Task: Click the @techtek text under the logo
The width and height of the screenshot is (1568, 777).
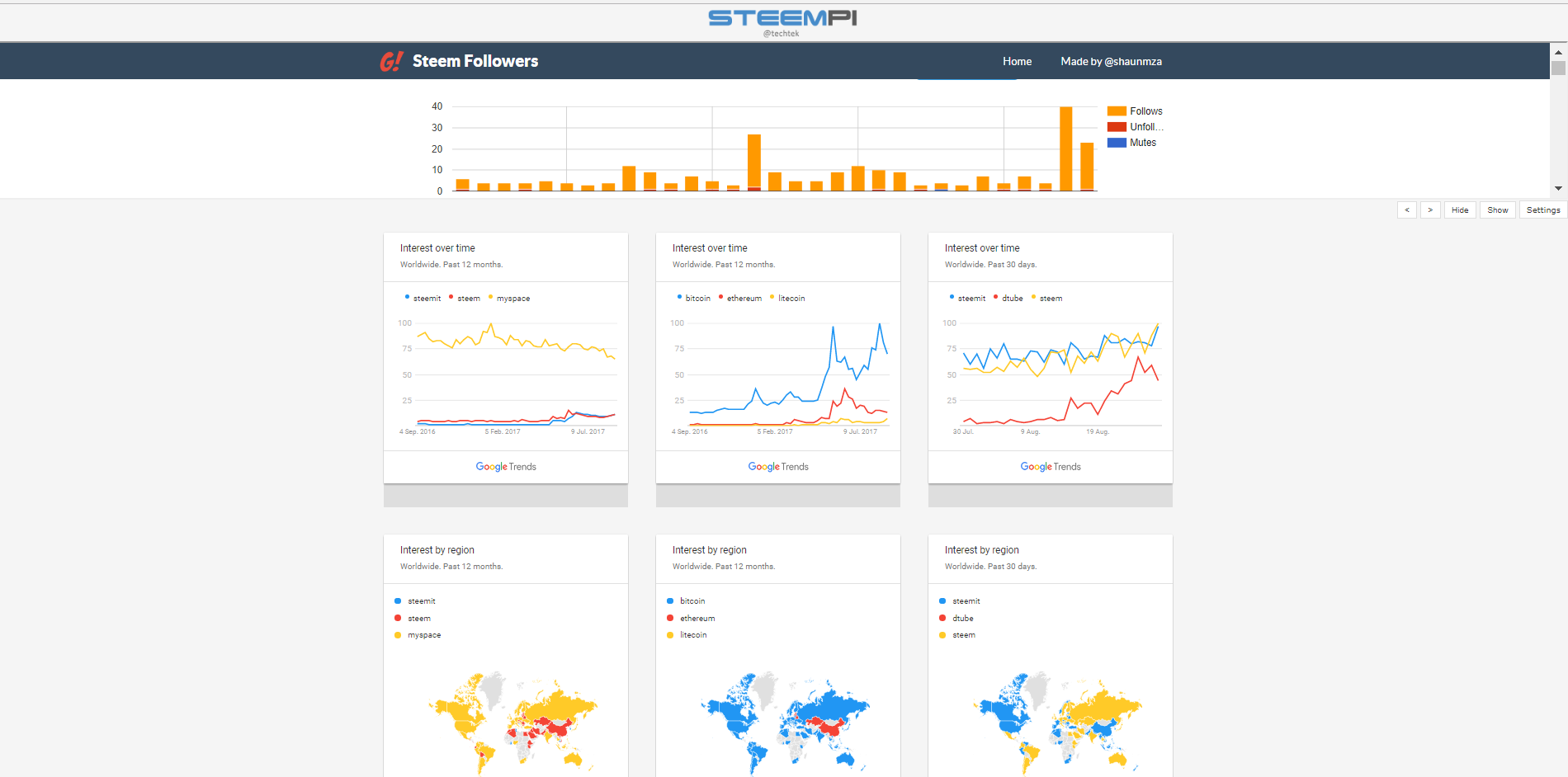Action: 781,34
